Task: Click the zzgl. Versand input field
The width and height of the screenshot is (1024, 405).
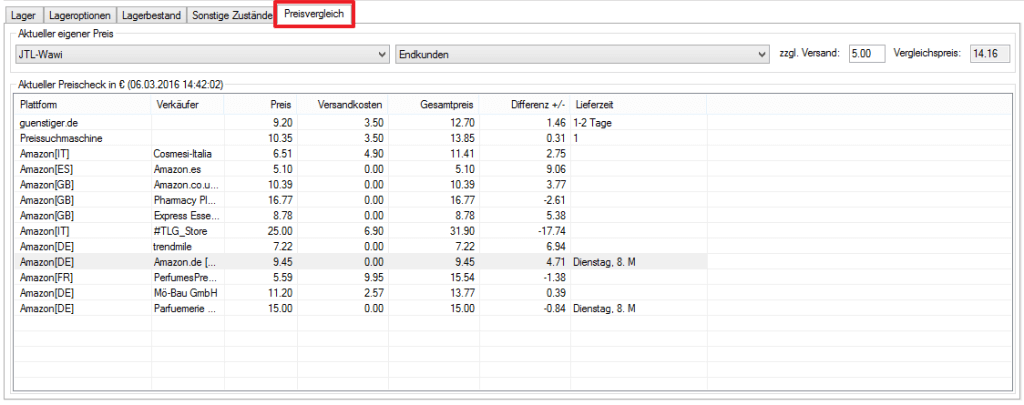Action: tap(866, 54)
